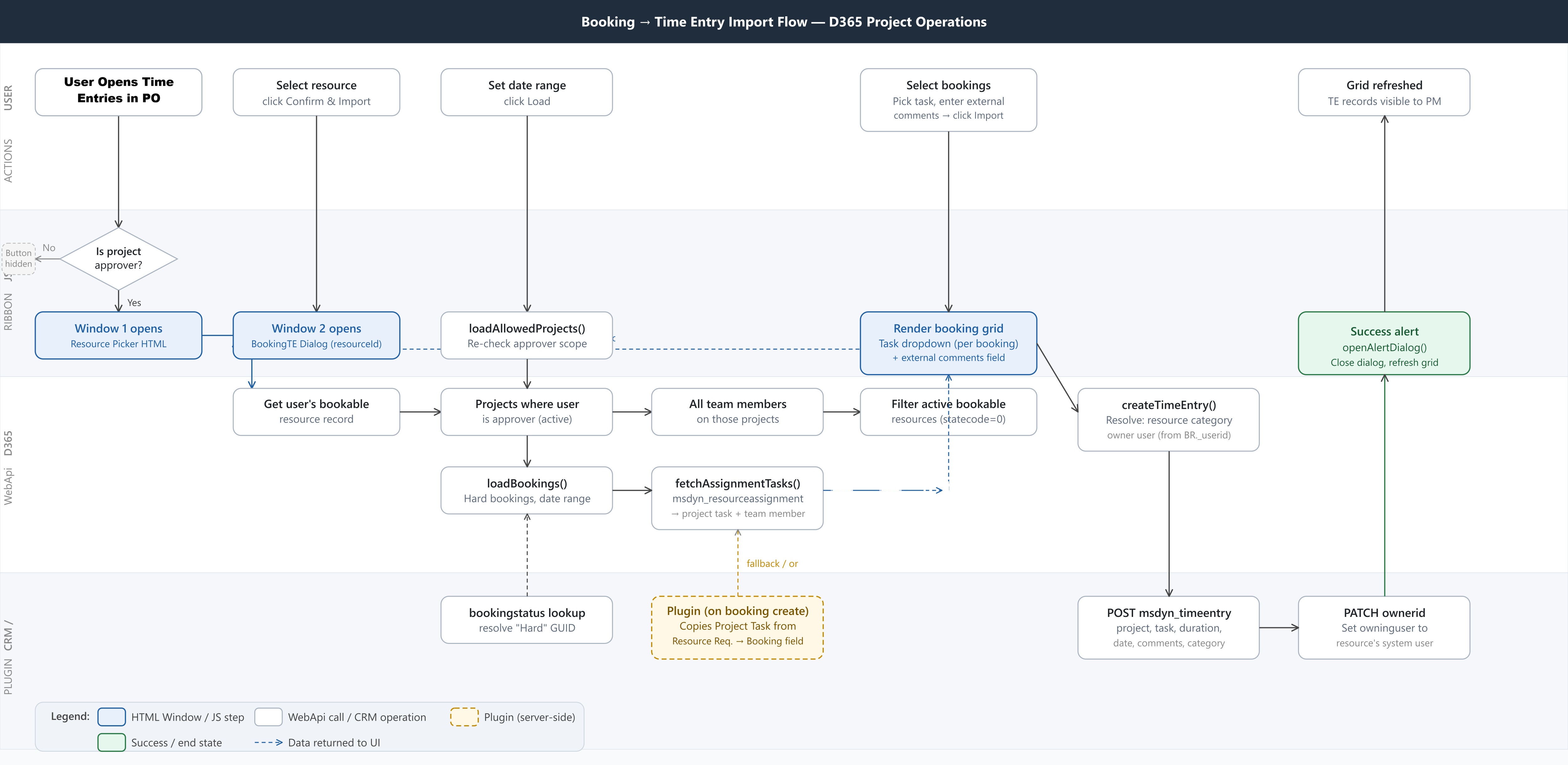The height and width of the screenshot is (765, 1568).
Task: Click the 'No' branch label
Action: (49, 248)
